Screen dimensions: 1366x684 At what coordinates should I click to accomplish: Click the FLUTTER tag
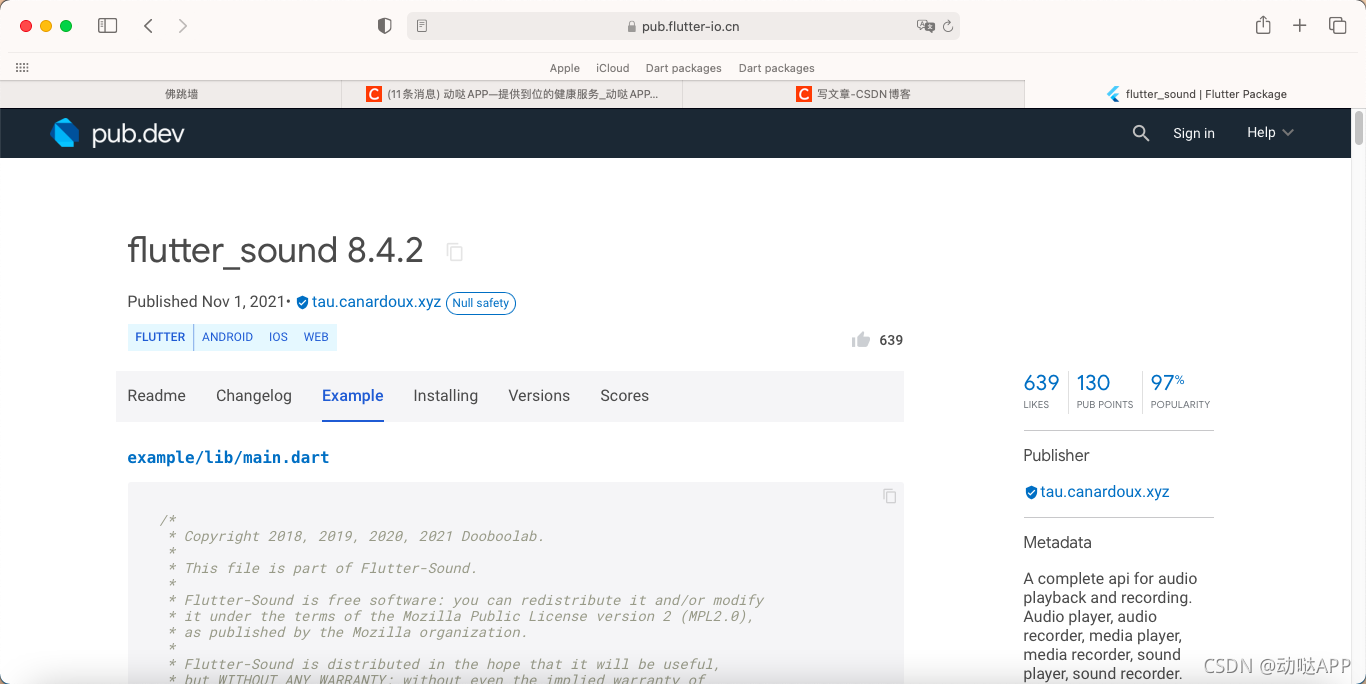click(160, 337)
